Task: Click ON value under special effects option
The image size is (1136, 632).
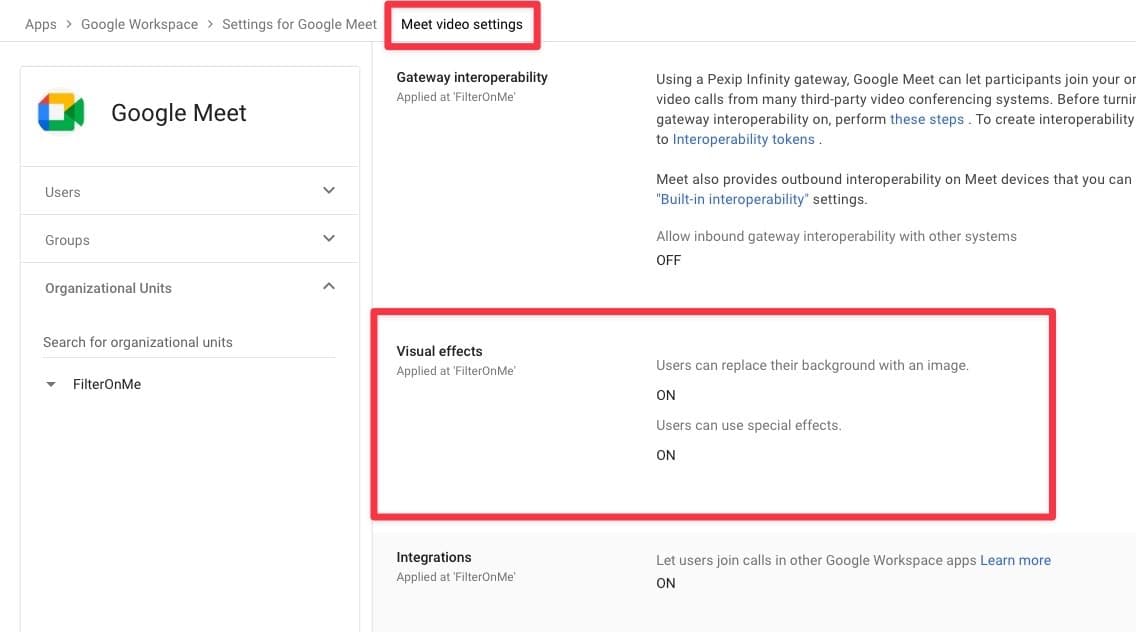Action: tap(666, 455)
